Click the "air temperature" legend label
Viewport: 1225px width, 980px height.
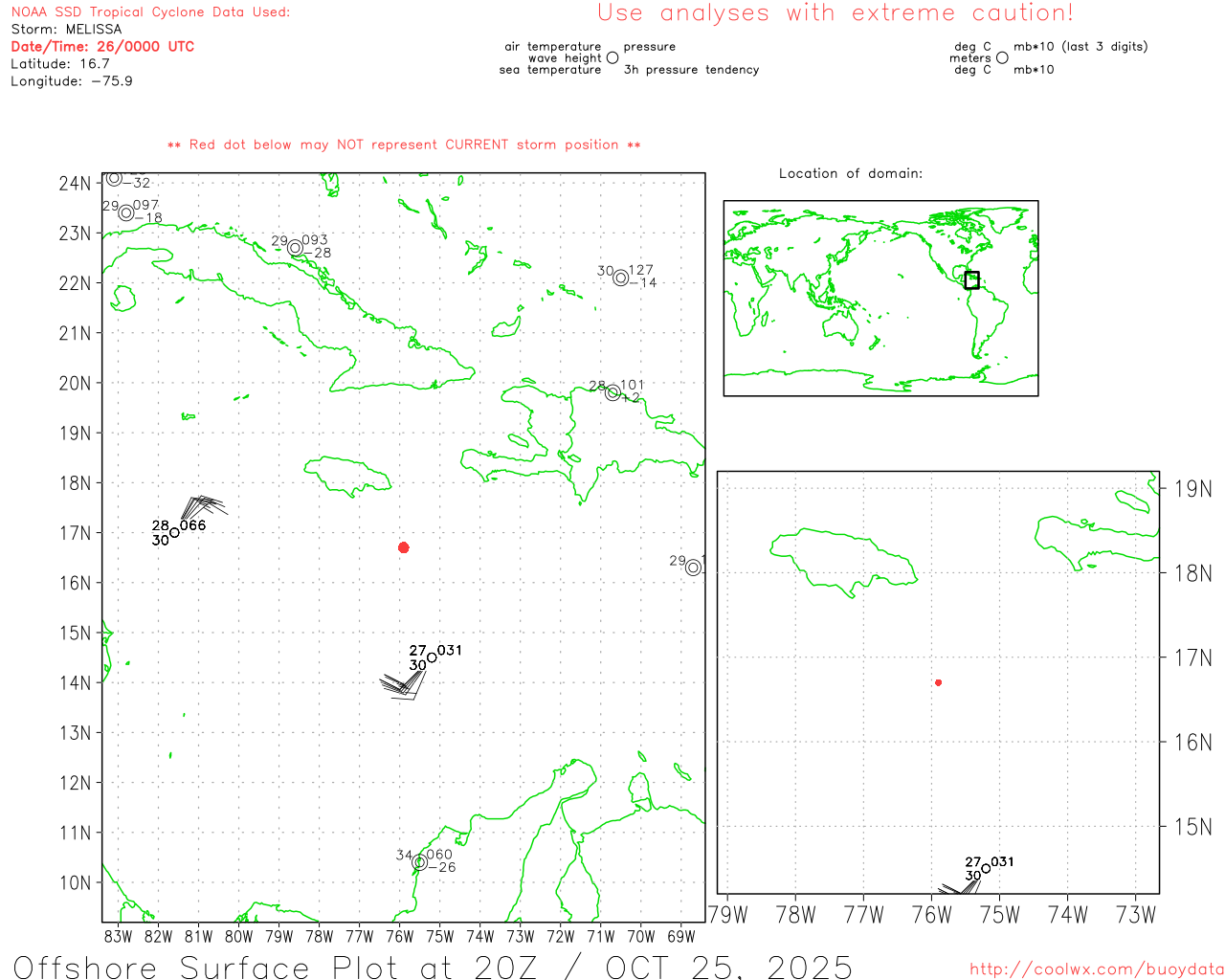coord(553,46)
